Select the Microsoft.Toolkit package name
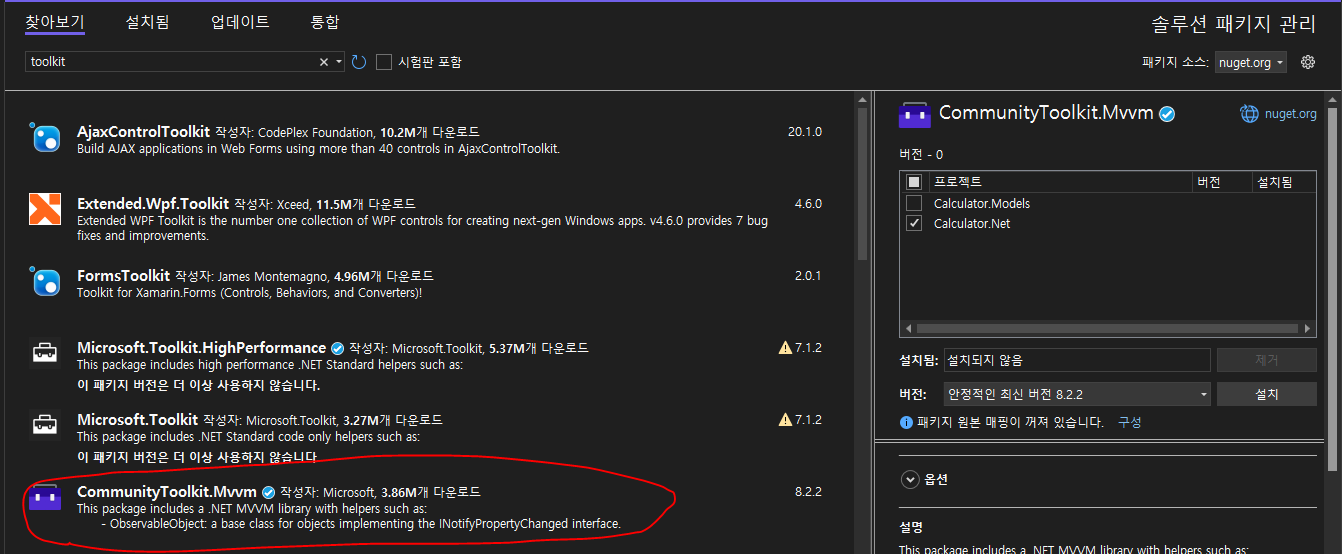 point(137,419)
